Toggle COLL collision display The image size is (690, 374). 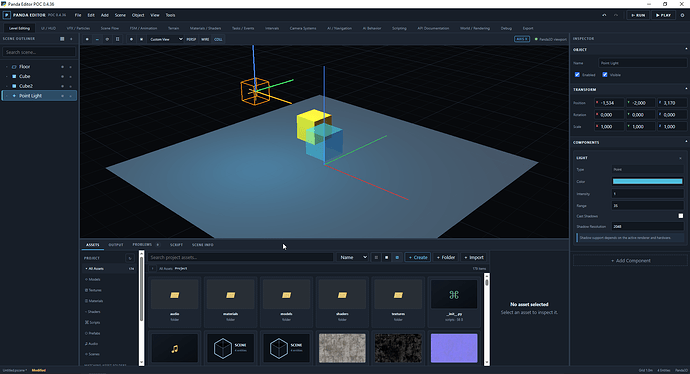pos(218,39)
